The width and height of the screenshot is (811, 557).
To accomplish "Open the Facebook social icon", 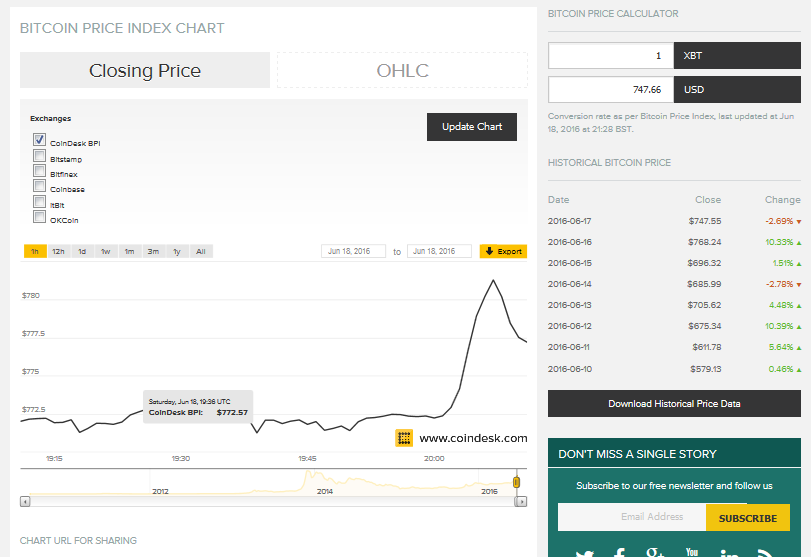I will pyautogui.click(x=620, y=552).
